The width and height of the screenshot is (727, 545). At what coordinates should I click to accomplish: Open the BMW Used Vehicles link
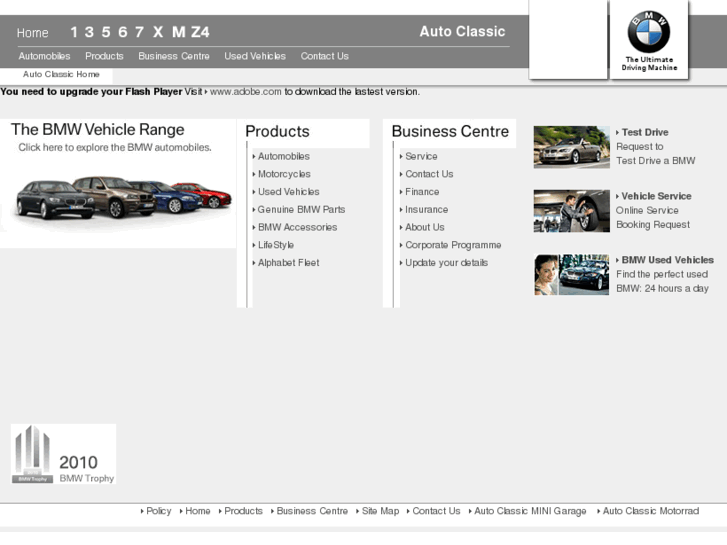(668, 260)
